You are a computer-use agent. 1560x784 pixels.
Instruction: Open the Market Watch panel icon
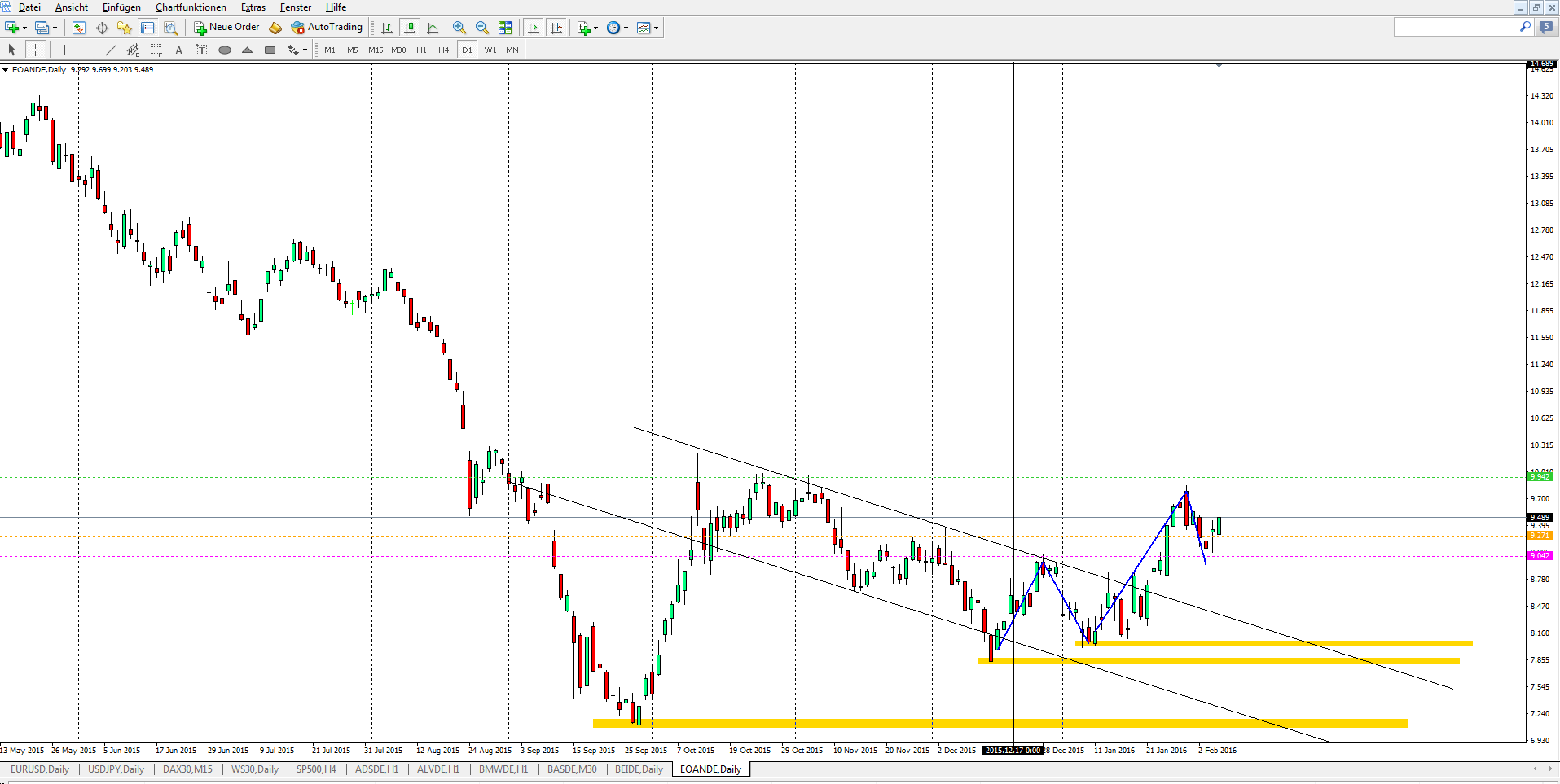[79, 28]
